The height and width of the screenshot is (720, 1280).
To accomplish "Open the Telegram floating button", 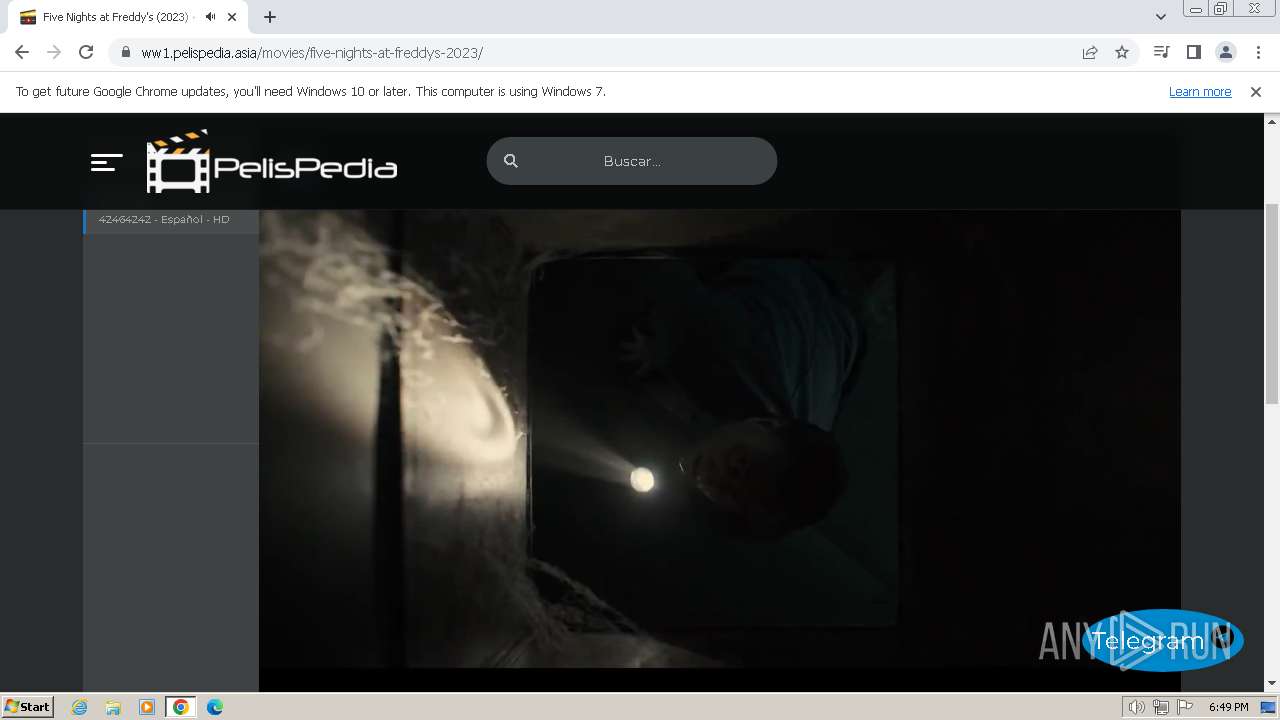I will coord(1162,641).
